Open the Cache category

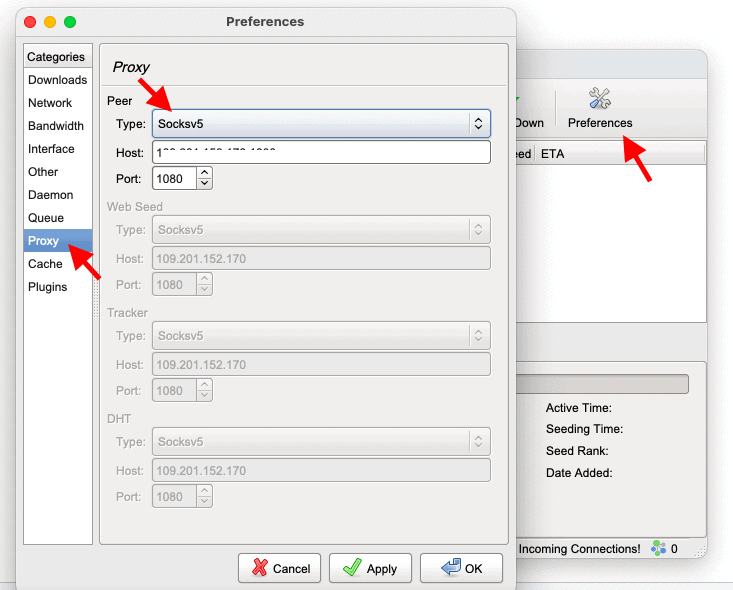(57, 264)
